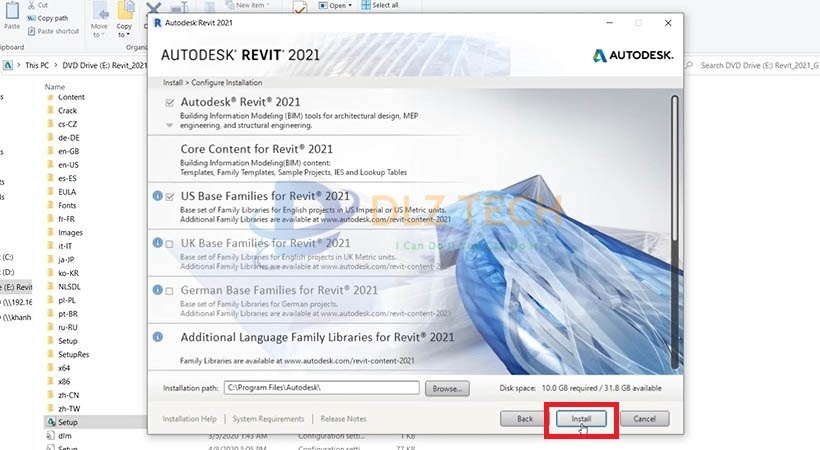Select Core Content for Revit 2021 heading
Image resolution: width=820 pixels, height=450 pixels.
click(256, 149)
